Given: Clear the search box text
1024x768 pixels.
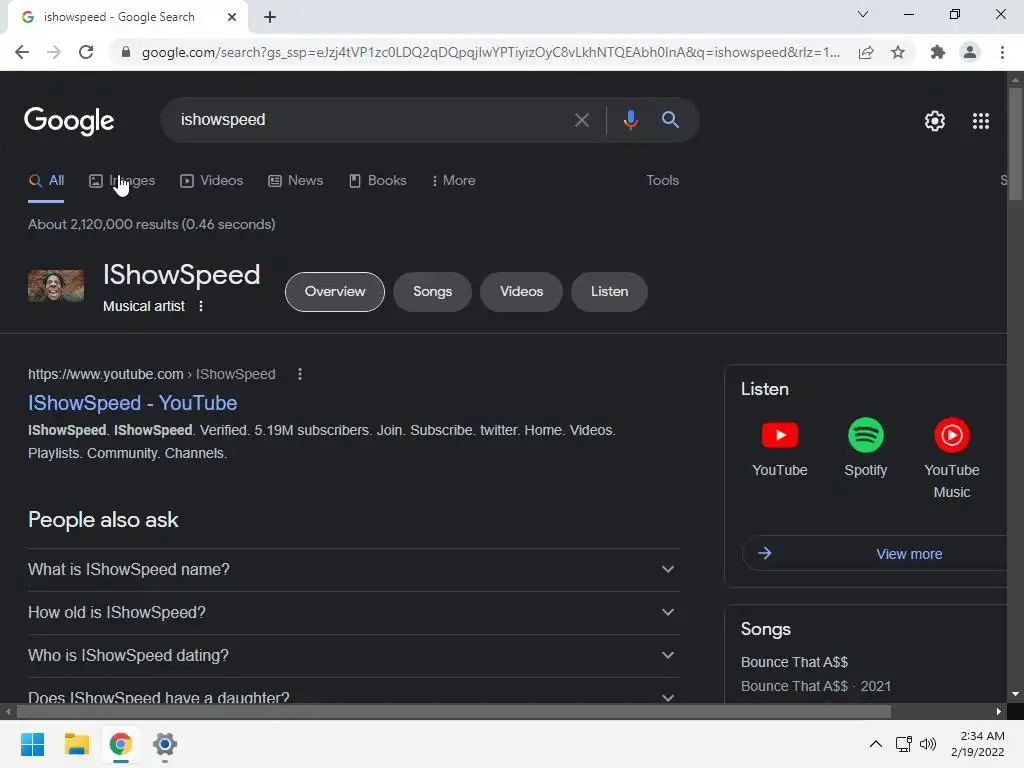Looking at the screenshot, I should point(581,120).
